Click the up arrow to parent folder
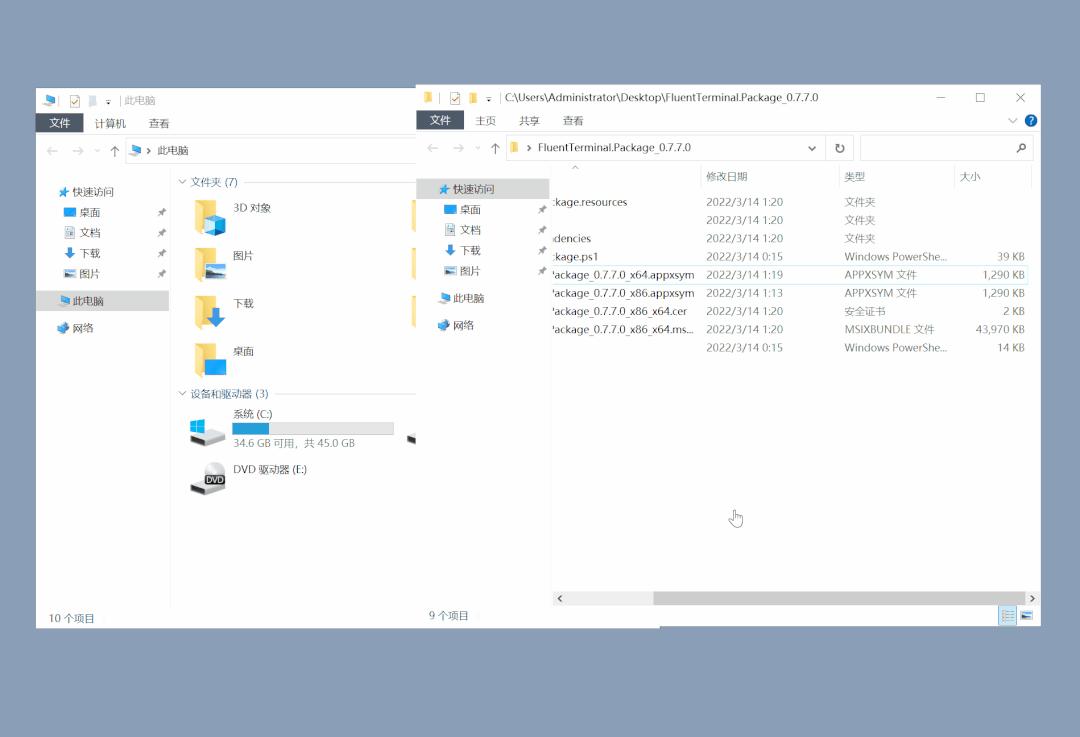Image resolution: width=1080 pixels, height=737 pixels. 495,147
